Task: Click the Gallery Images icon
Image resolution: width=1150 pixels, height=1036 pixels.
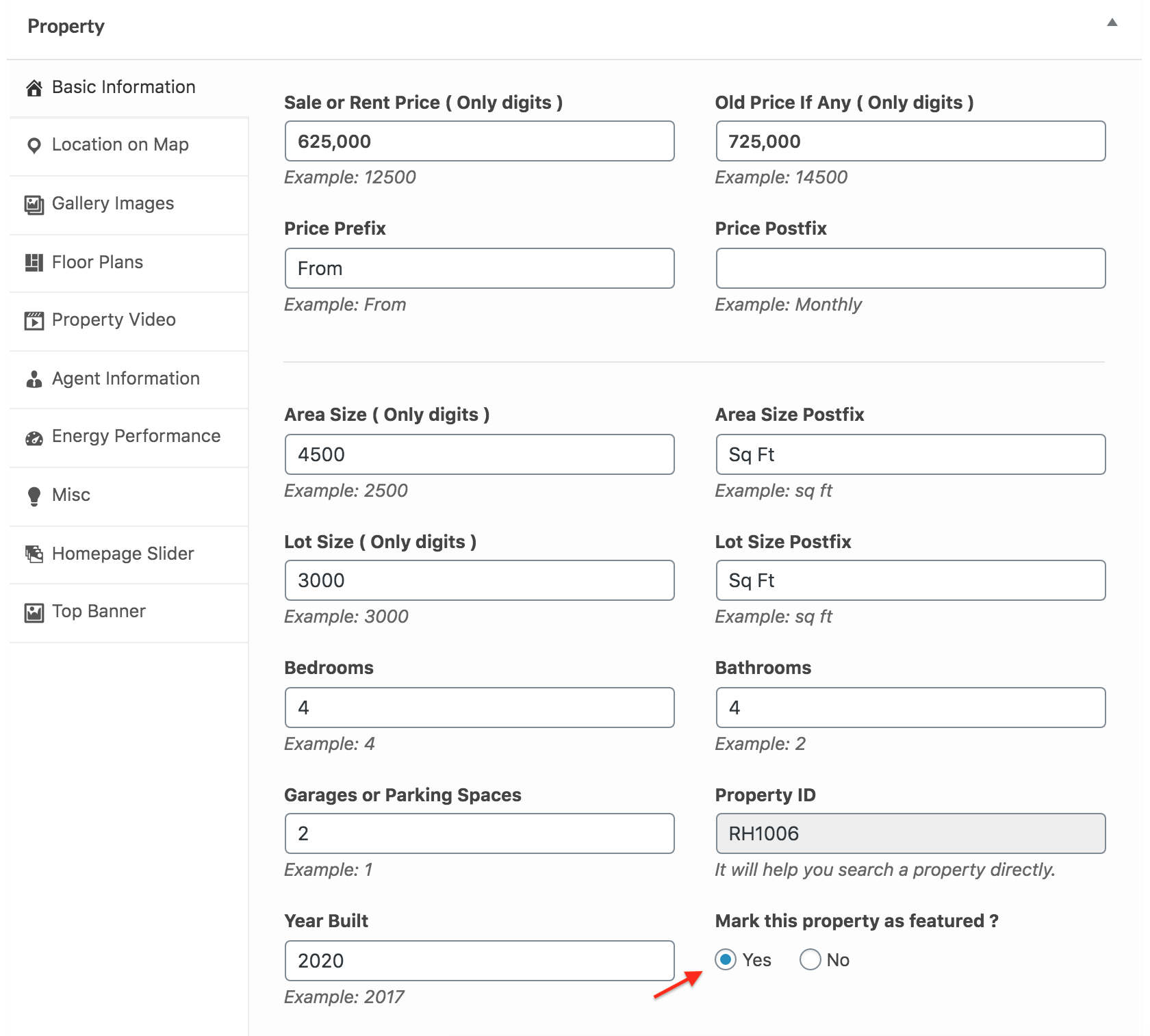Action: point(34,204)
